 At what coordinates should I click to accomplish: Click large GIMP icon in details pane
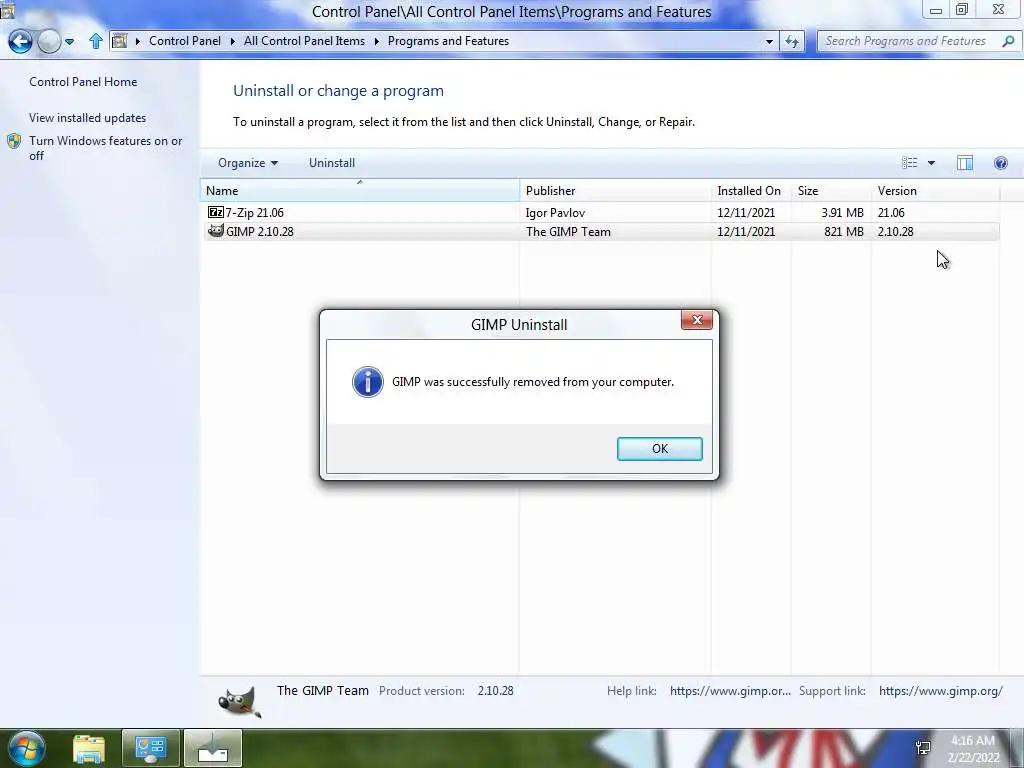(240, 703)
